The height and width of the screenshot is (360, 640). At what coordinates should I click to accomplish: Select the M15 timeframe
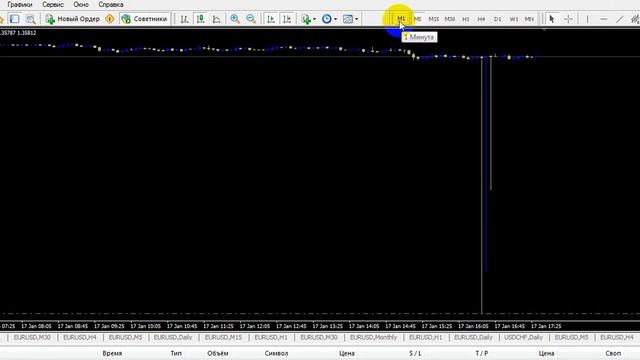pos(433,19)
